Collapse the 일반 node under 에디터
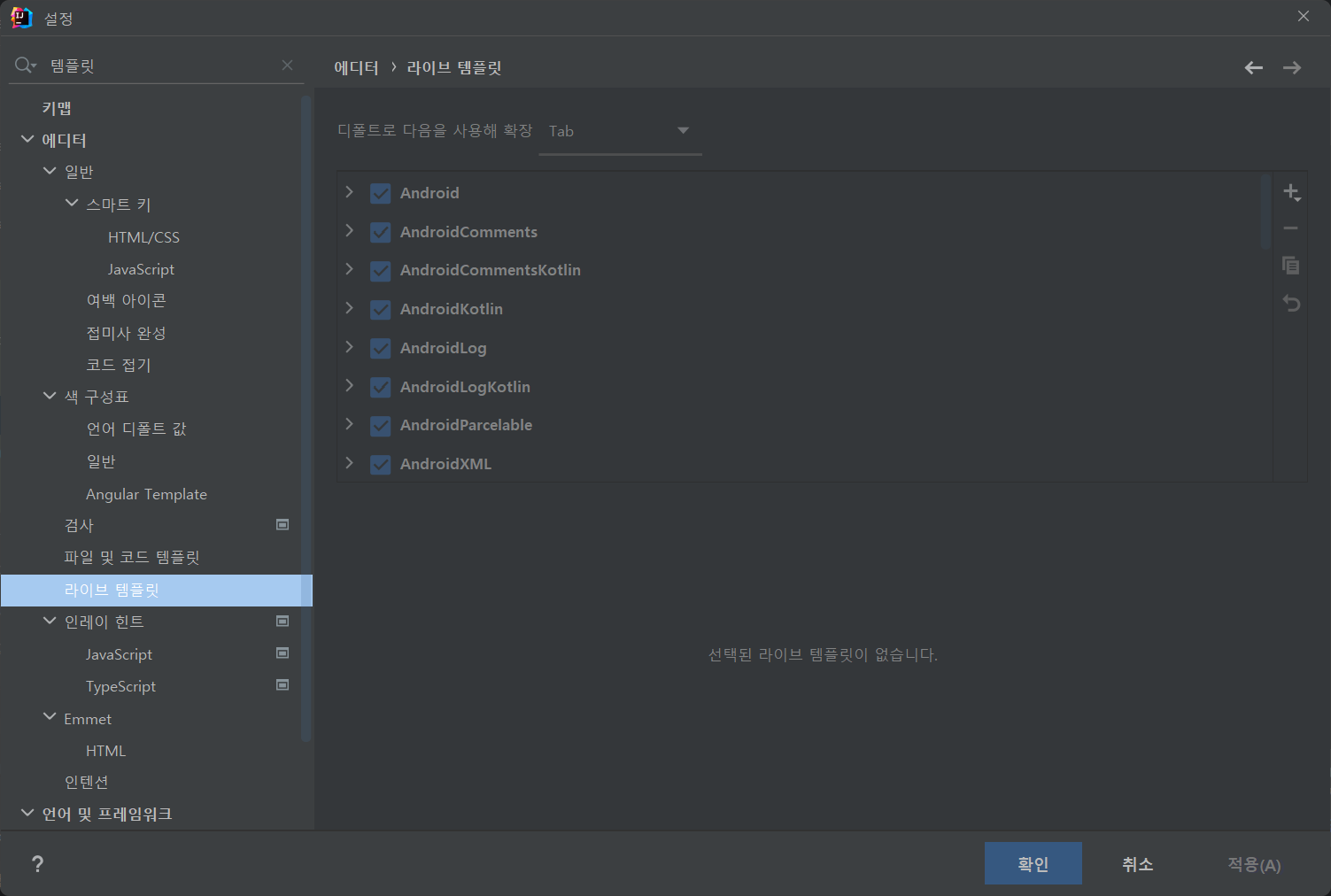The image size is (1331, 896). click(x=50, y=171)
